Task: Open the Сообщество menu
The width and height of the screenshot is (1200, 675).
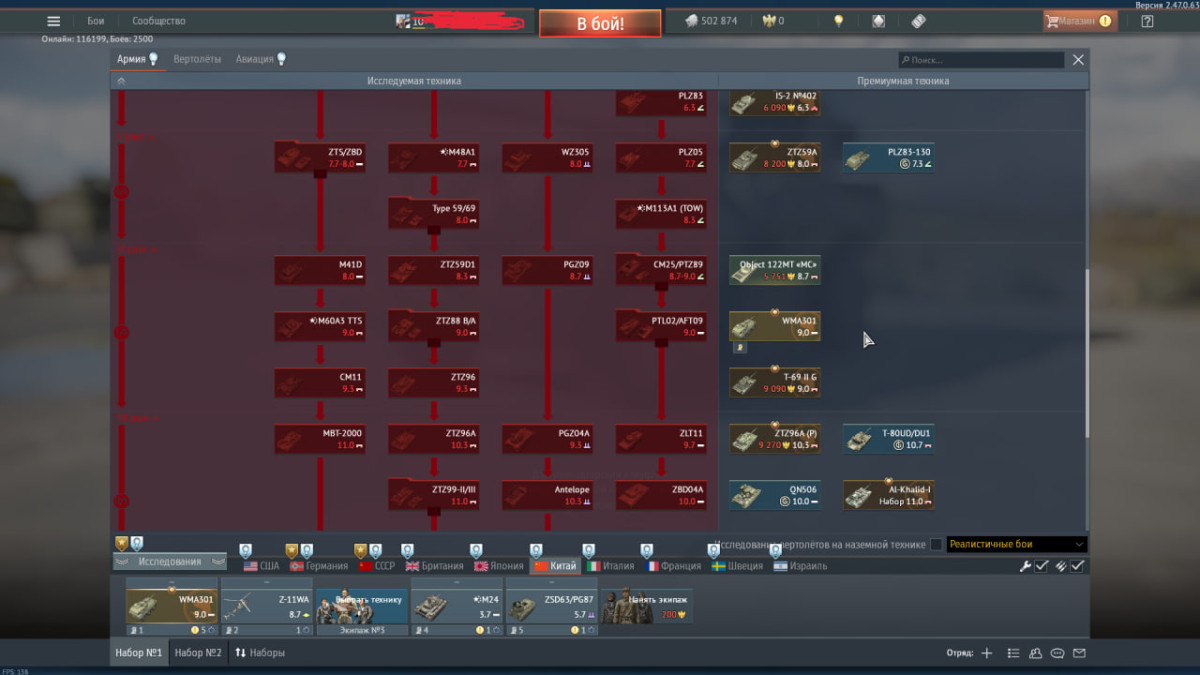Action: click(159, 21)
